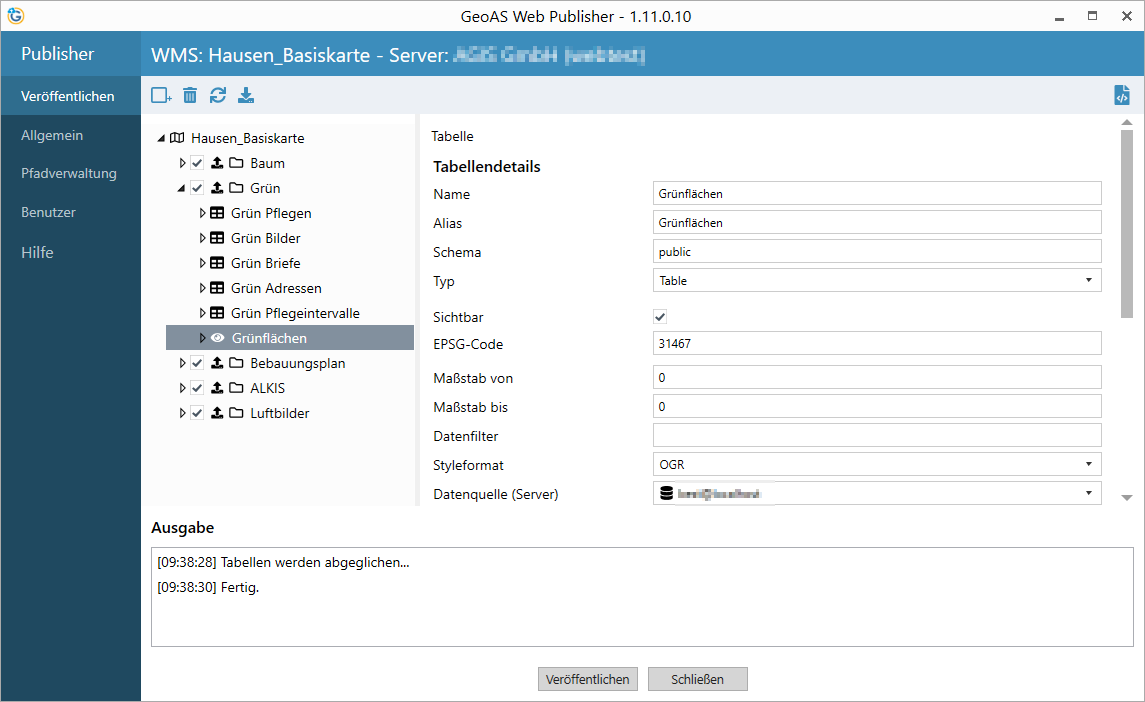The width and height of the screenshot is (1145, 702).
Task: Click the refresh sync toolbar icon
Action: [x=218, y=95]
